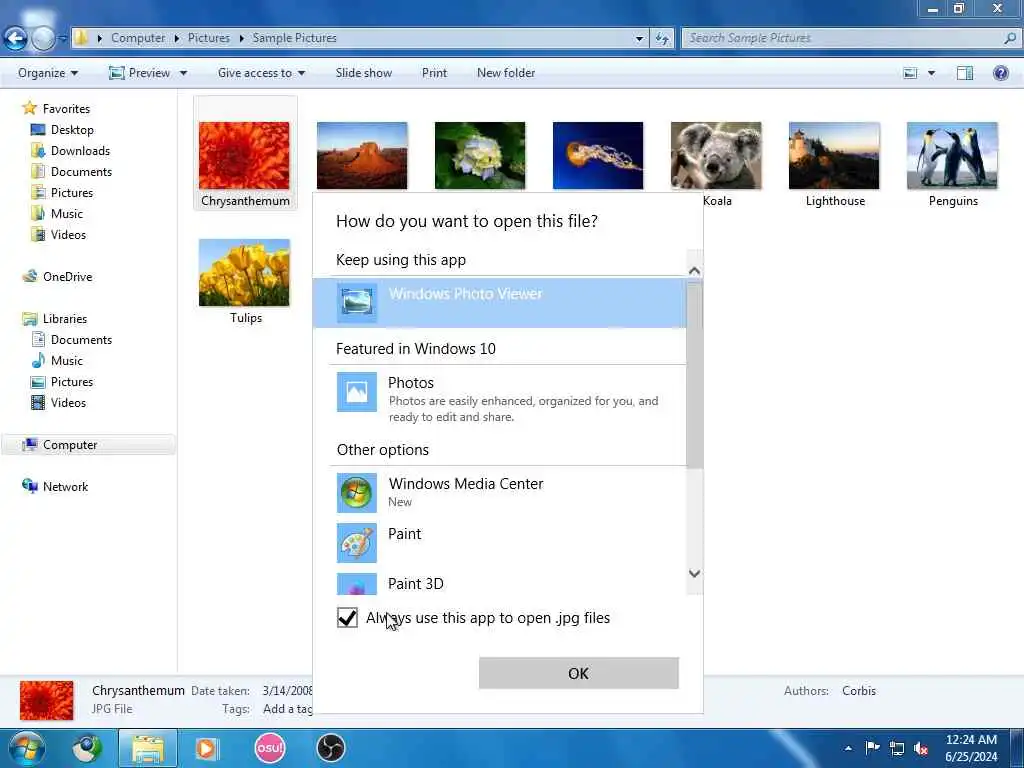Open the osu! taskbar icon
The height and width of the screenshot is (768, 1024).
(x=270, y=748)
